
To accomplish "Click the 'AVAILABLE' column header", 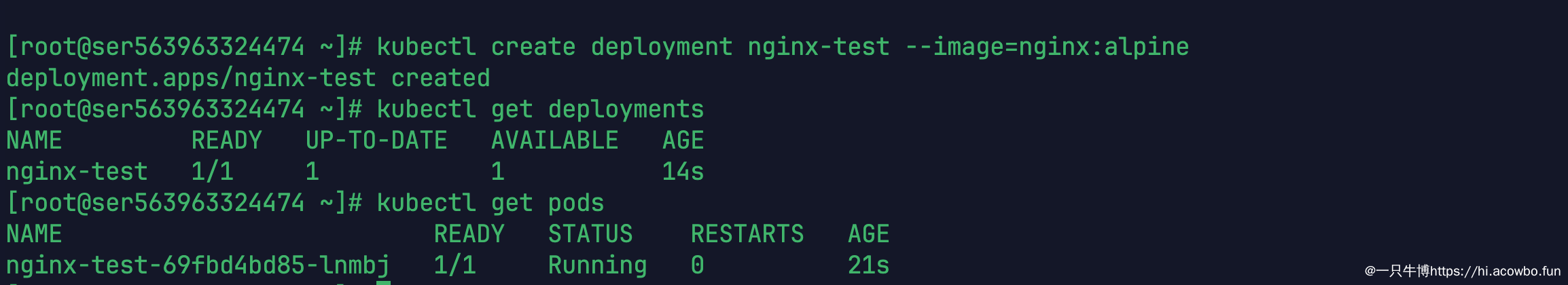I will click(x=554, y=140).
